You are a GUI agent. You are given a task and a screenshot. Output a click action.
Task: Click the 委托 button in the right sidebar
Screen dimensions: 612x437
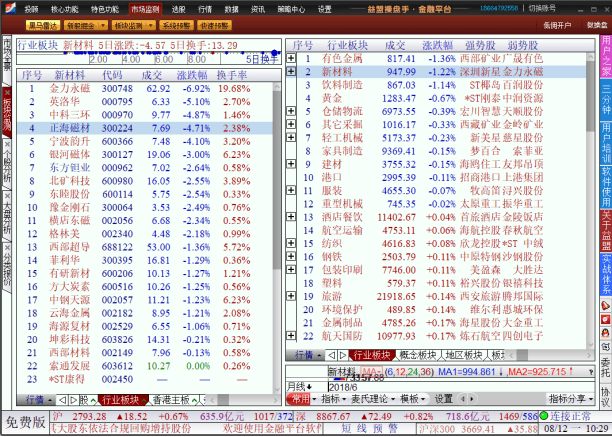[606, 368]
